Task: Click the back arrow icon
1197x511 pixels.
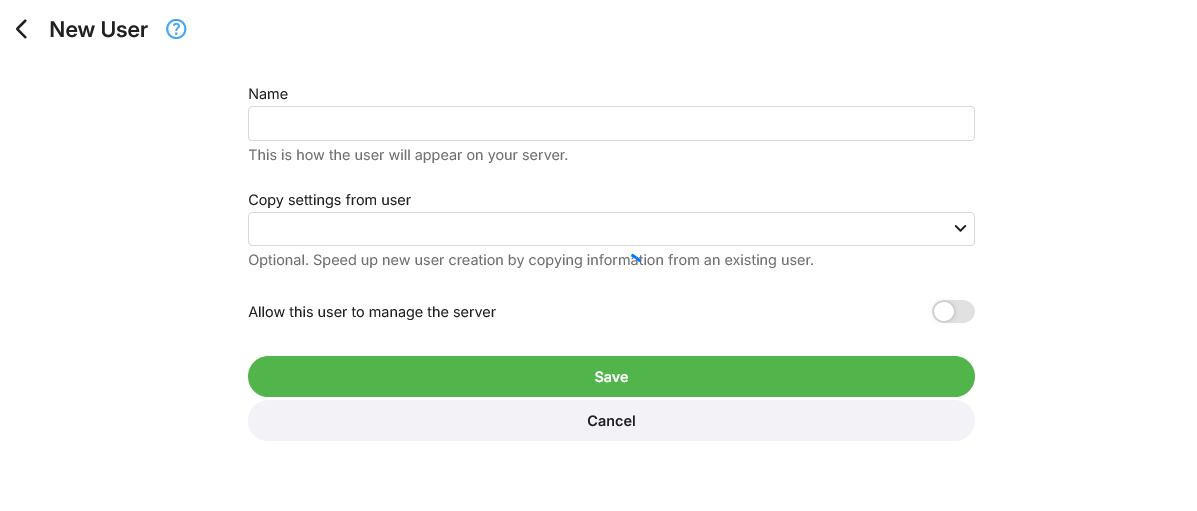Action: point(22,30)
